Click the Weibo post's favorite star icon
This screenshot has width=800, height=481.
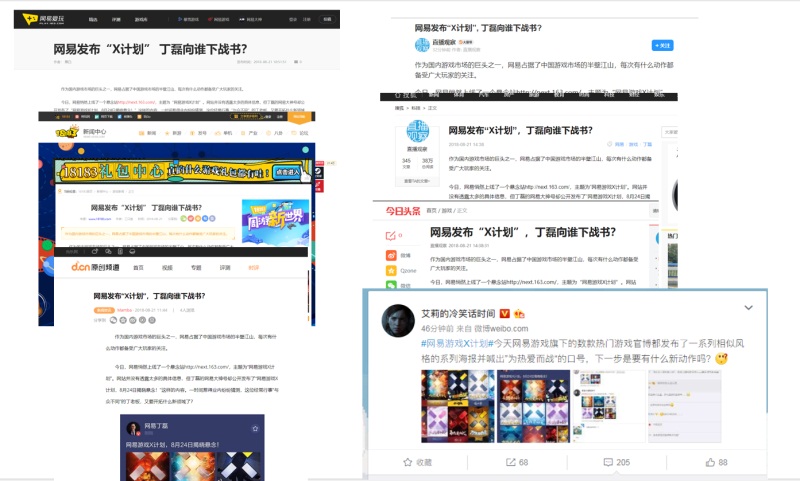click(406, 462)
